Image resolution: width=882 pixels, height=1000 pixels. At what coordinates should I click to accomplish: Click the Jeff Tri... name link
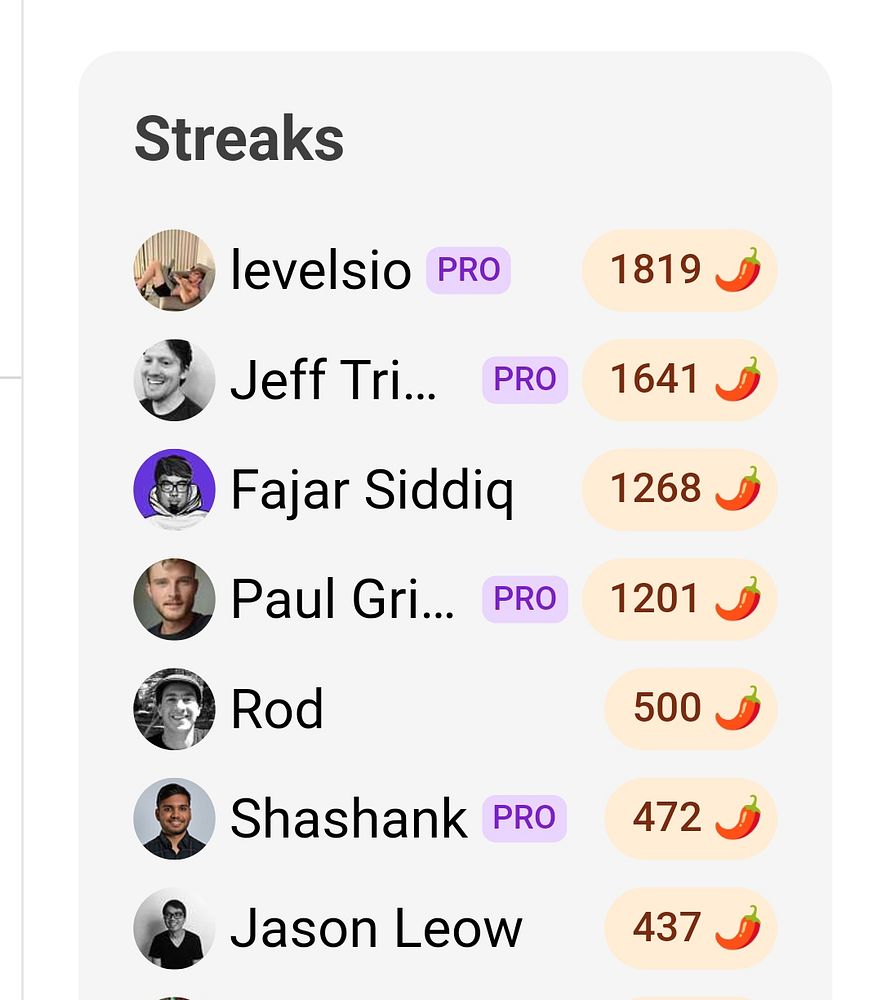point(334,380)
